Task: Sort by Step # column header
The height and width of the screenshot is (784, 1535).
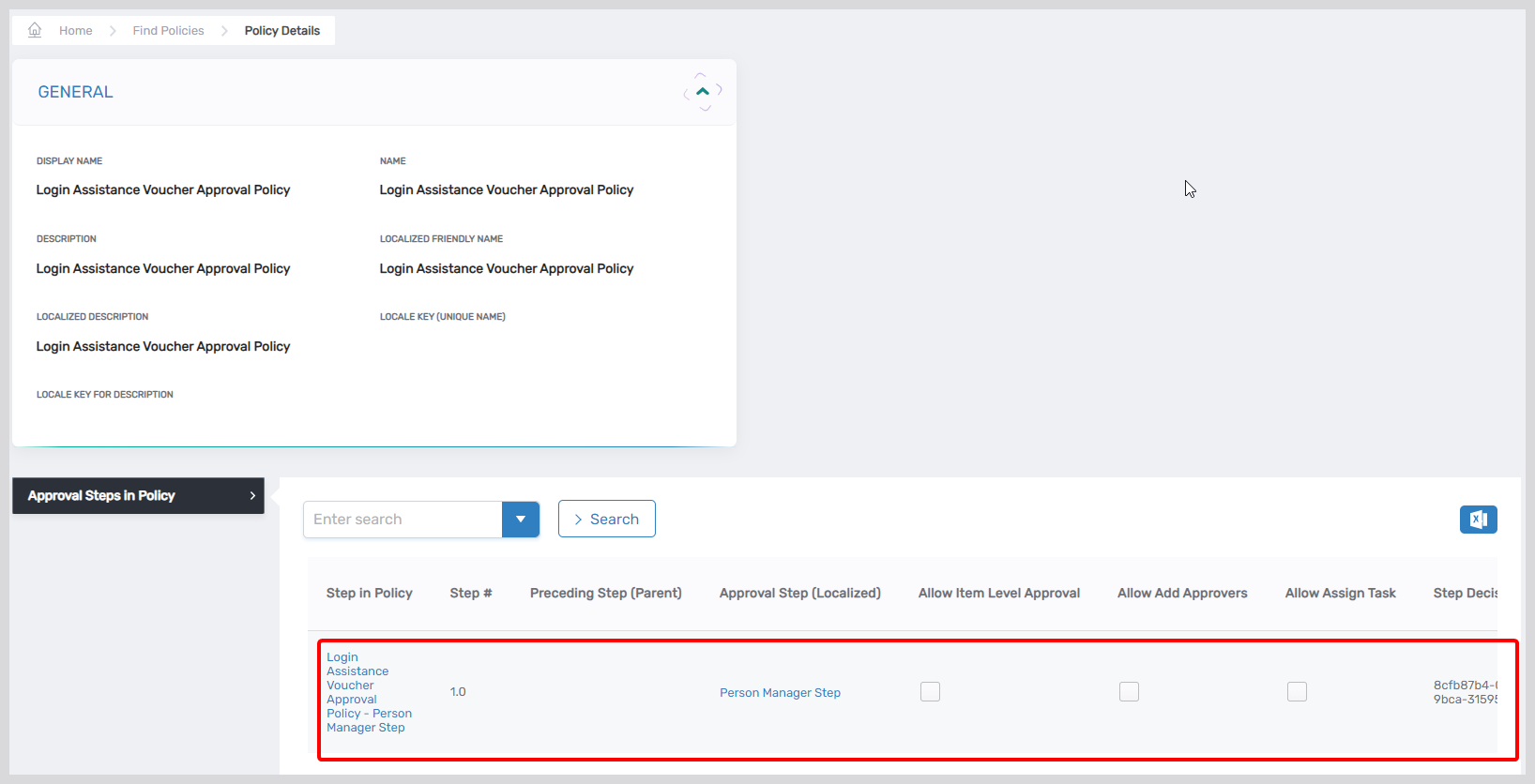Action: (x=470, y=594)
